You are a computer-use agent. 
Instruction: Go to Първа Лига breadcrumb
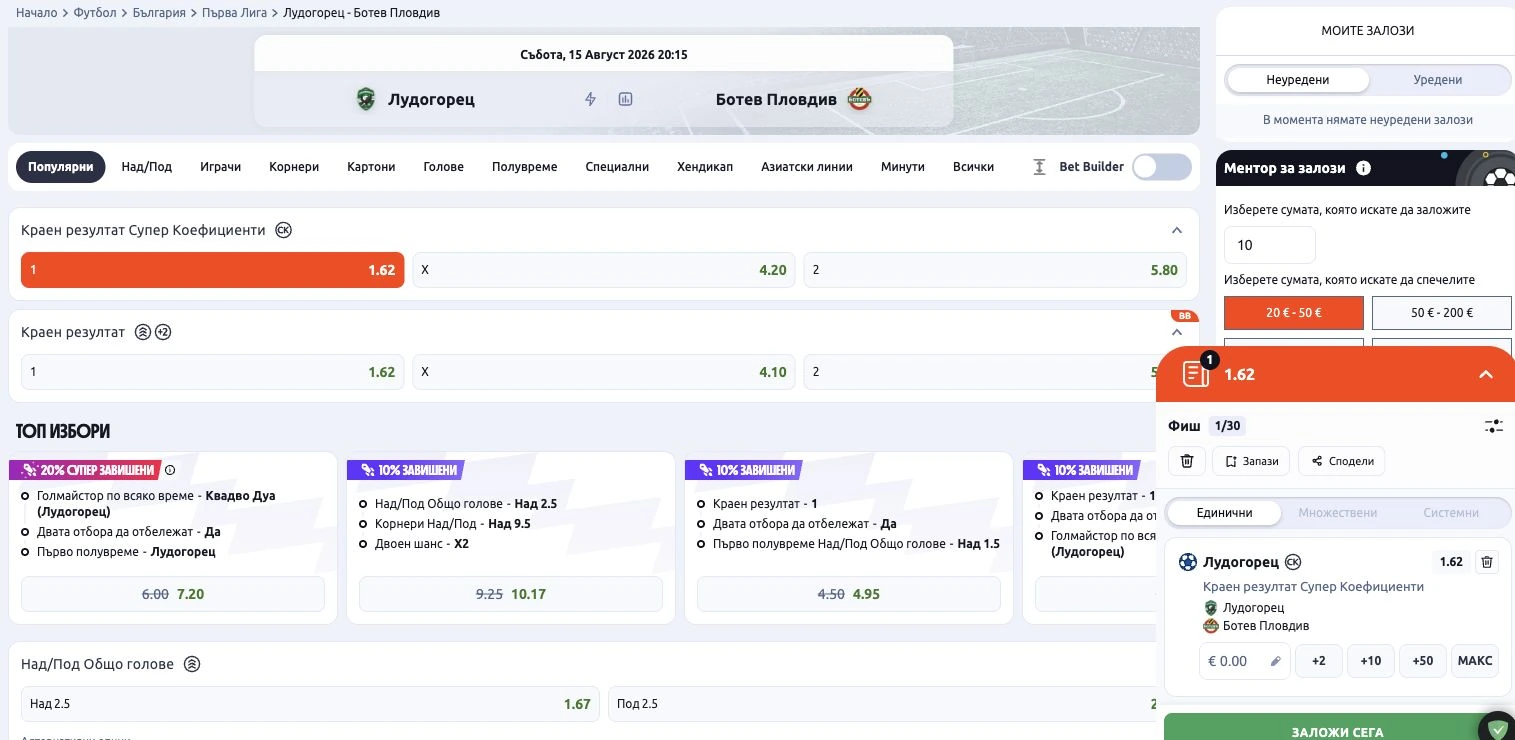[x=235, y=13]
